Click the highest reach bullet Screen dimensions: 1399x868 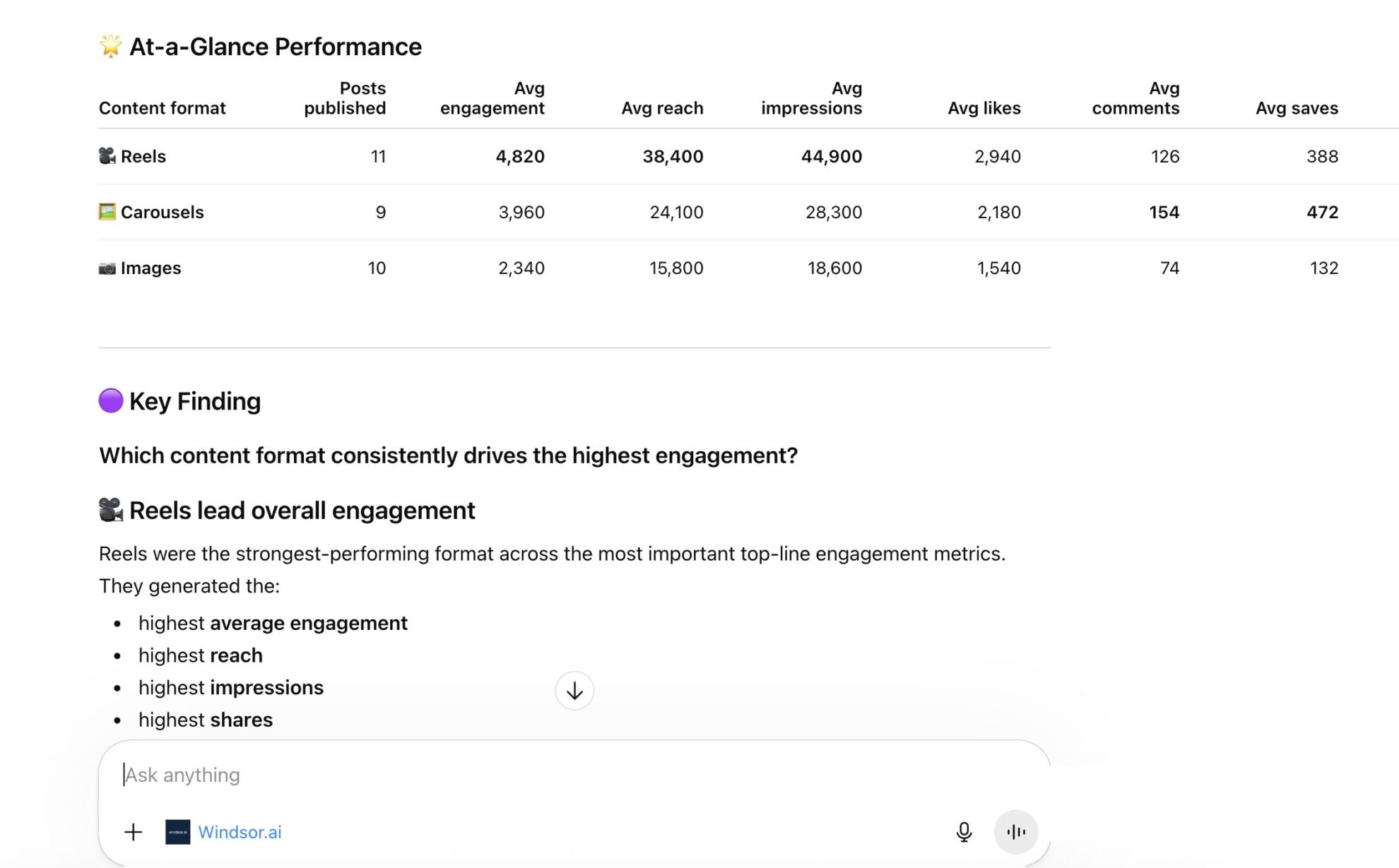coord(201,655)
